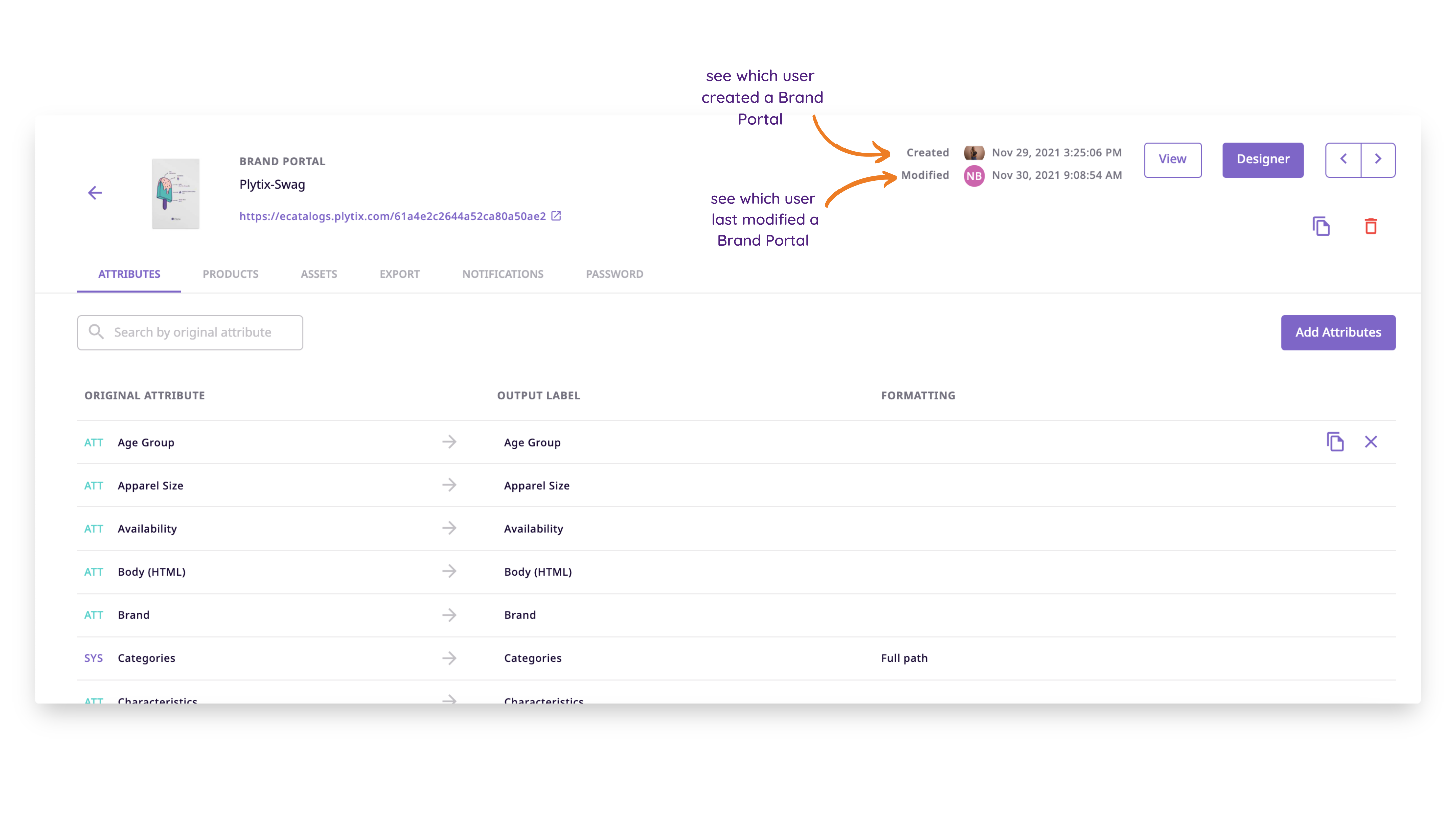Select the Availability original attribute
Viewport: 1456px width, 819px height.
pos(147,529)
